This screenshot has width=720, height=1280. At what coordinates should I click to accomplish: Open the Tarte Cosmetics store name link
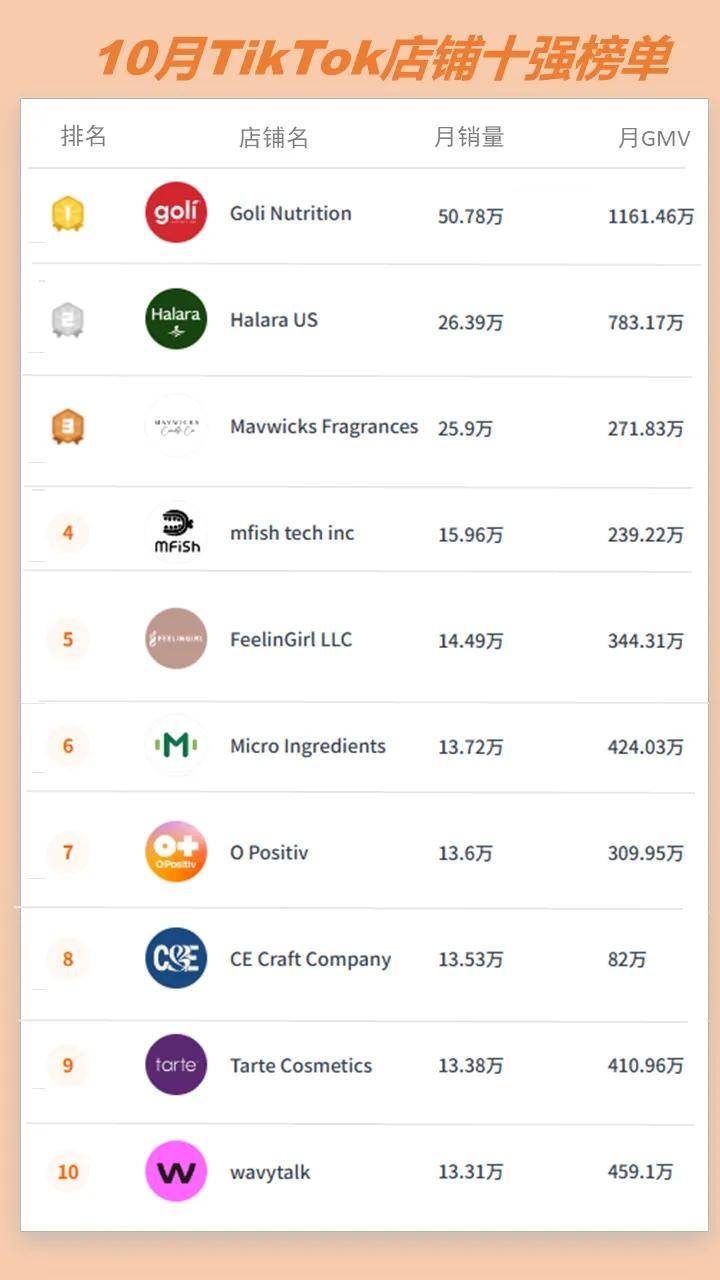coord(301,1066)
